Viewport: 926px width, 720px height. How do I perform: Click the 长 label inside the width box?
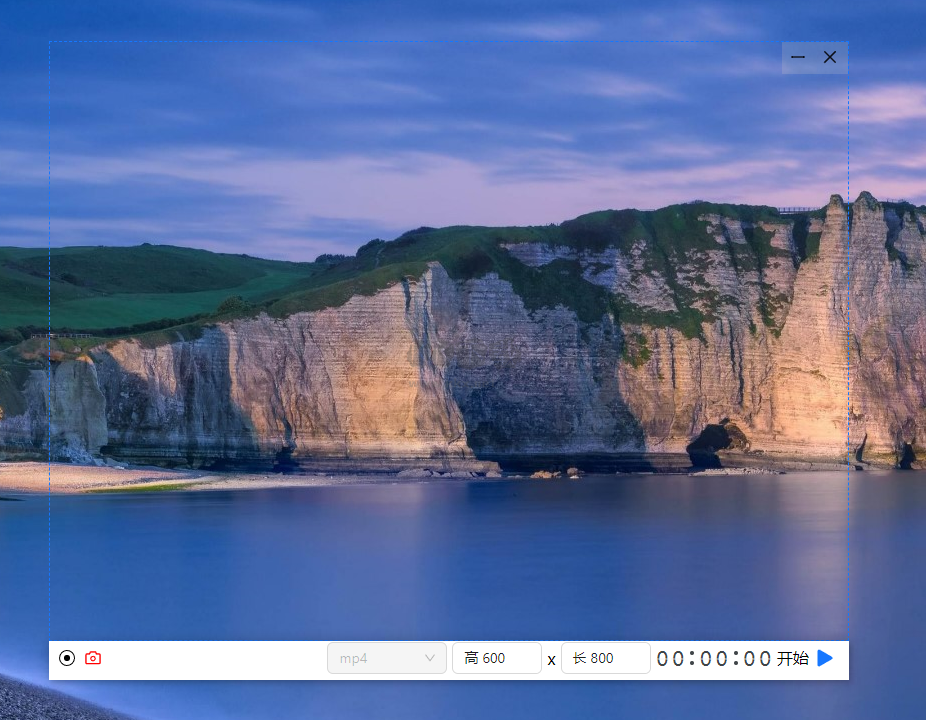(579, 658)
